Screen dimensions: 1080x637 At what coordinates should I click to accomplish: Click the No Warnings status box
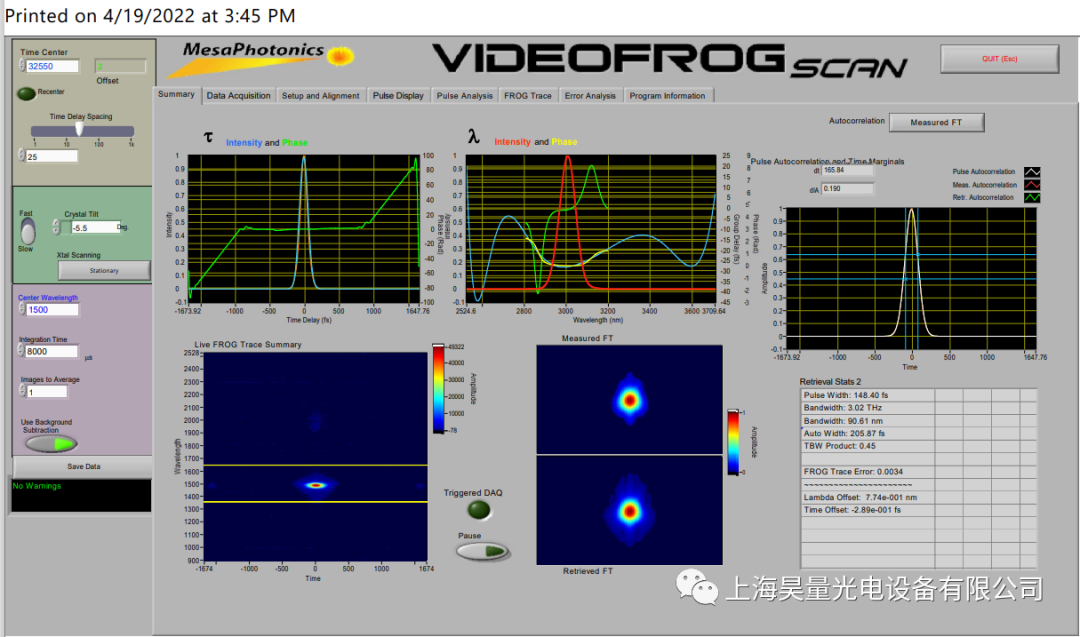81,495
